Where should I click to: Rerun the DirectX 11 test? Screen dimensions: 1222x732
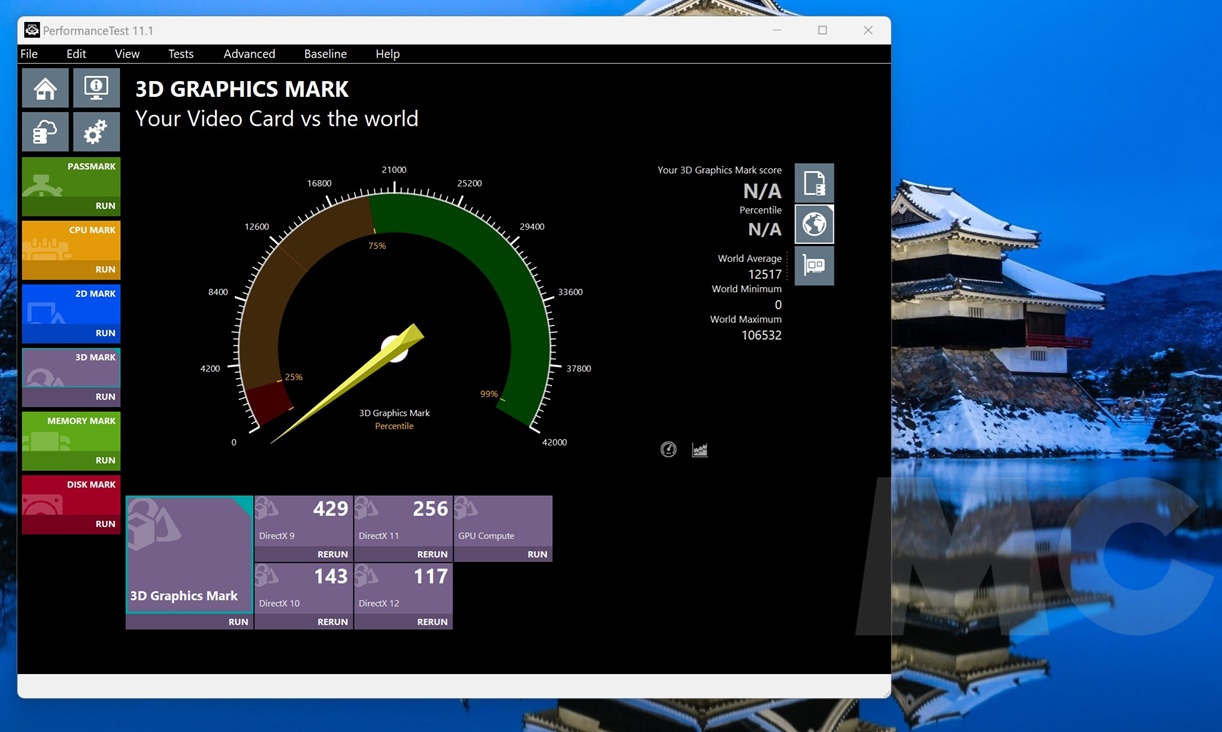click(x=432, y=554)
